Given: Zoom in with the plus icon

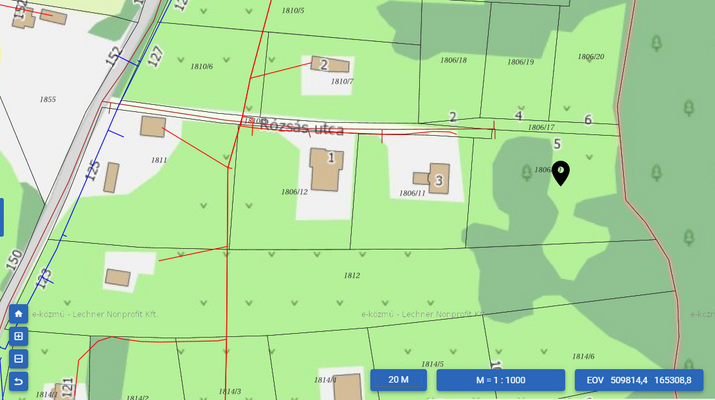Looking at the screenshot, I should pos(18,336).
